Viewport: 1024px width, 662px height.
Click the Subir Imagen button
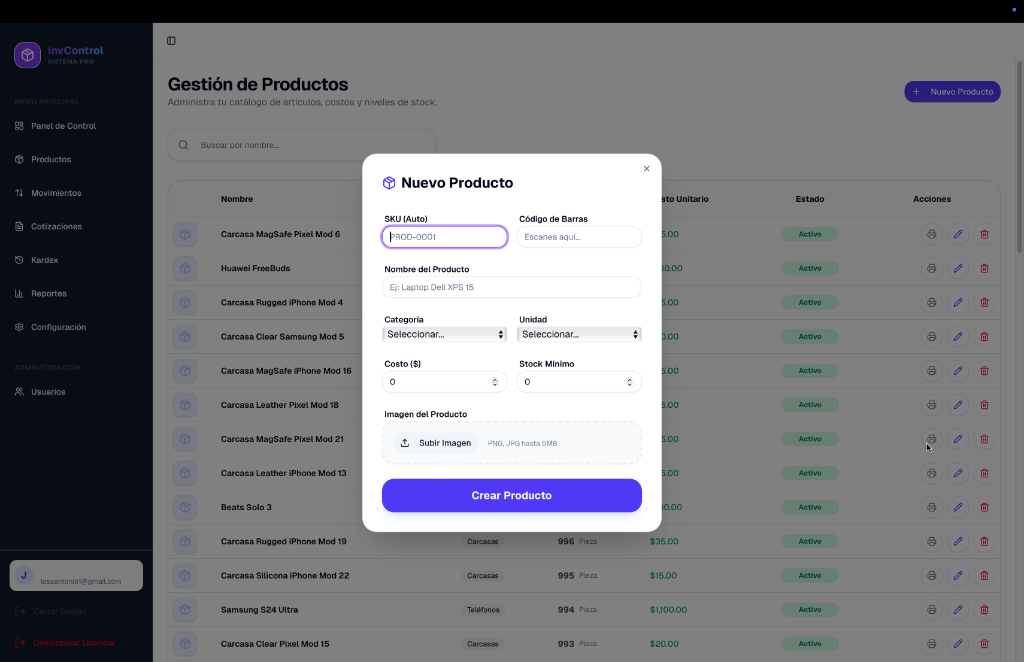[436, 443]
